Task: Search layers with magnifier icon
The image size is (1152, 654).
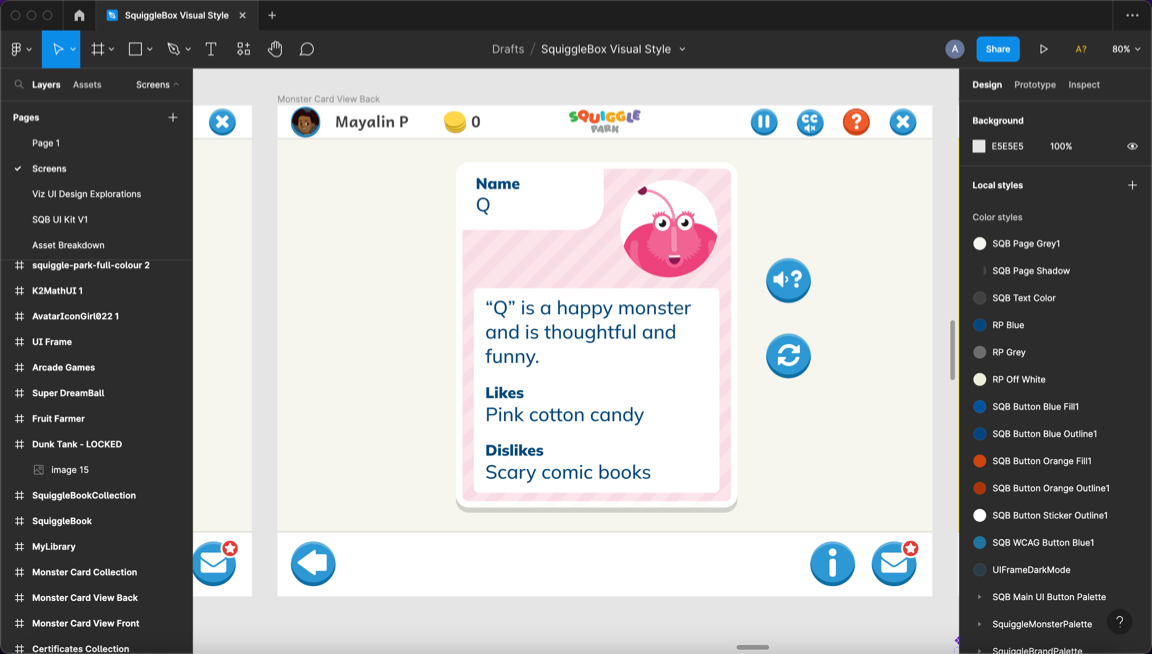Action: tap(19, 85)
